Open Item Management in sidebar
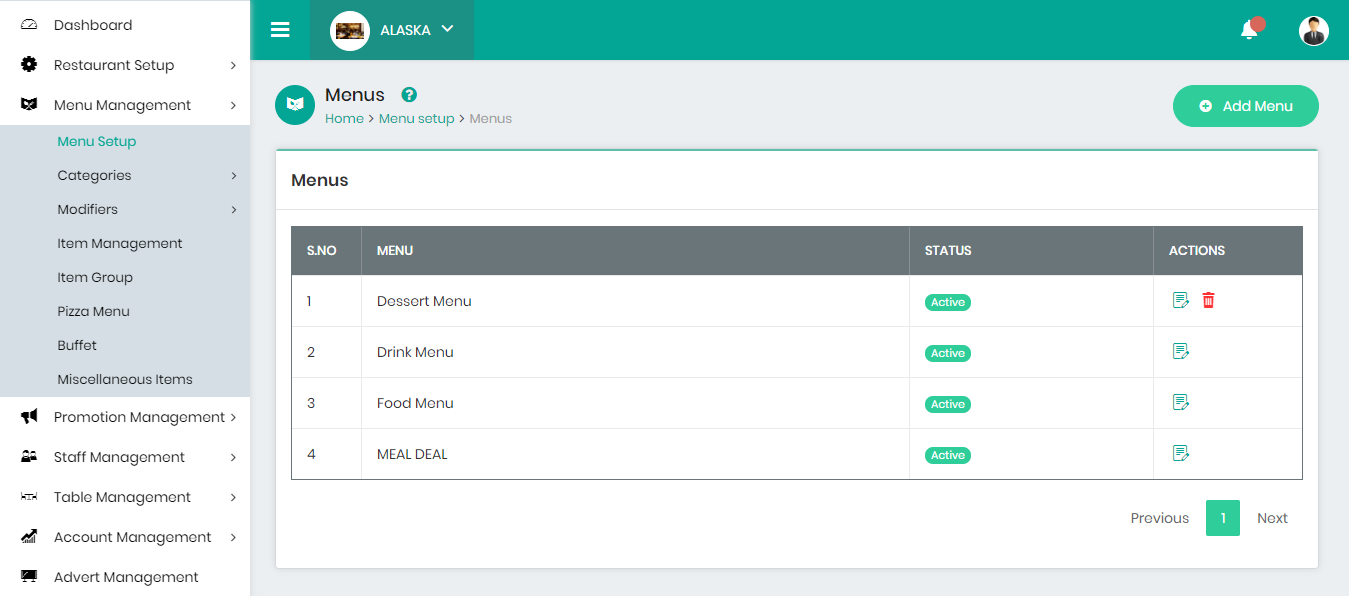This screenshot has height=596, width=1349. coord(120,243)
